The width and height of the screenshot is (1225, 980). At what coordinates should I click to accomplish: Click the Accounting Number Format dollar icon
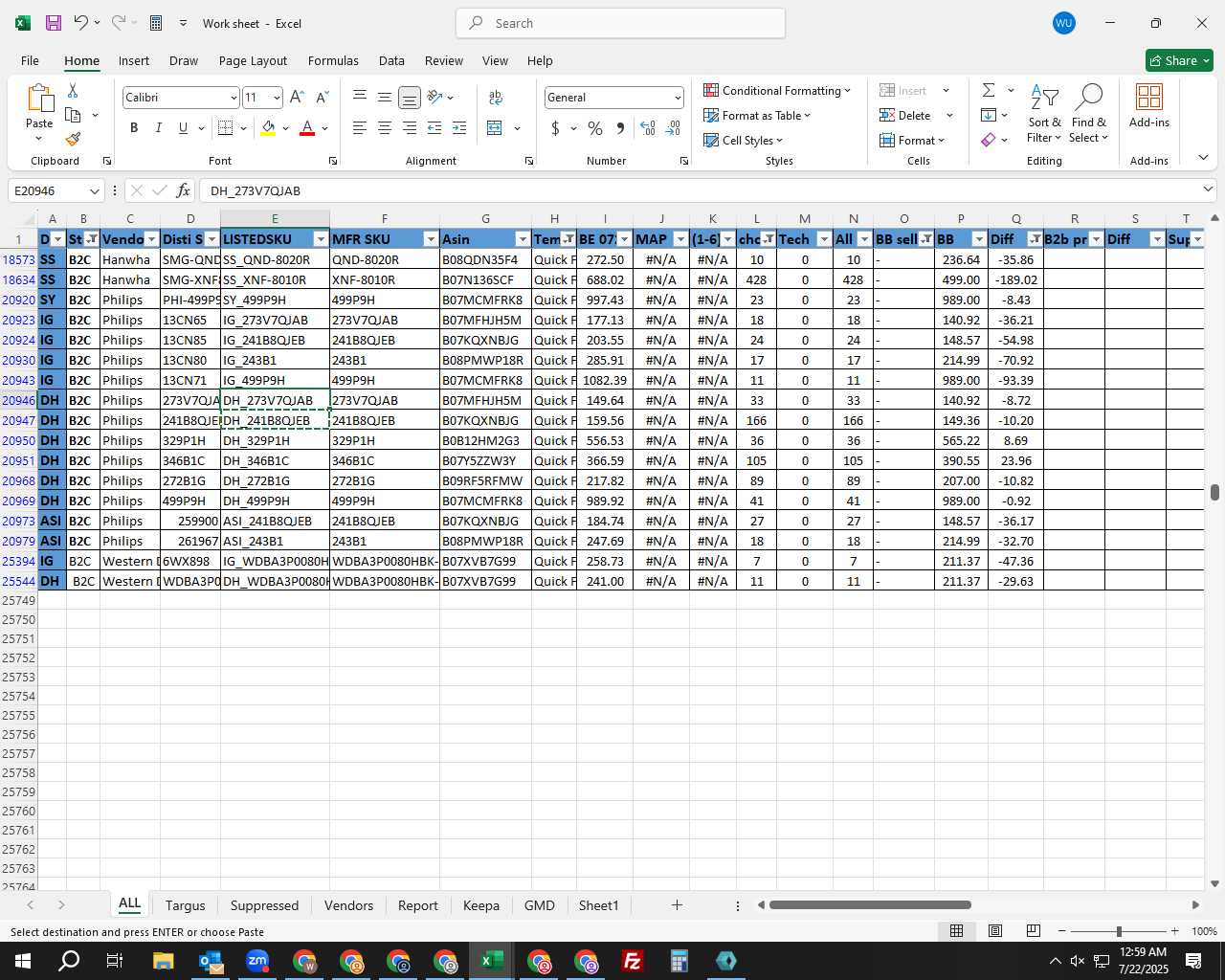click(x=555, y=128)
